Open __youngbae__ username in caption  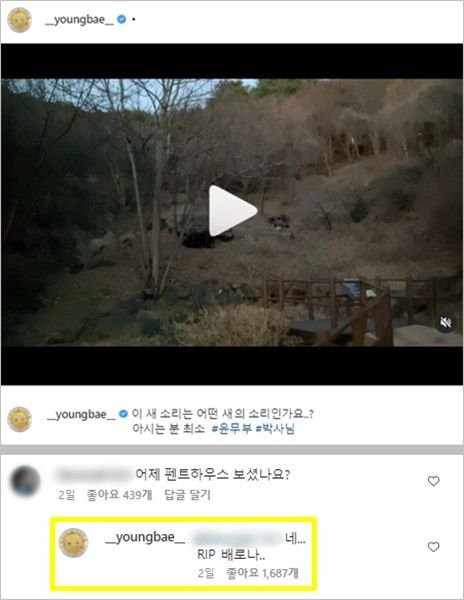coord(81,414)
